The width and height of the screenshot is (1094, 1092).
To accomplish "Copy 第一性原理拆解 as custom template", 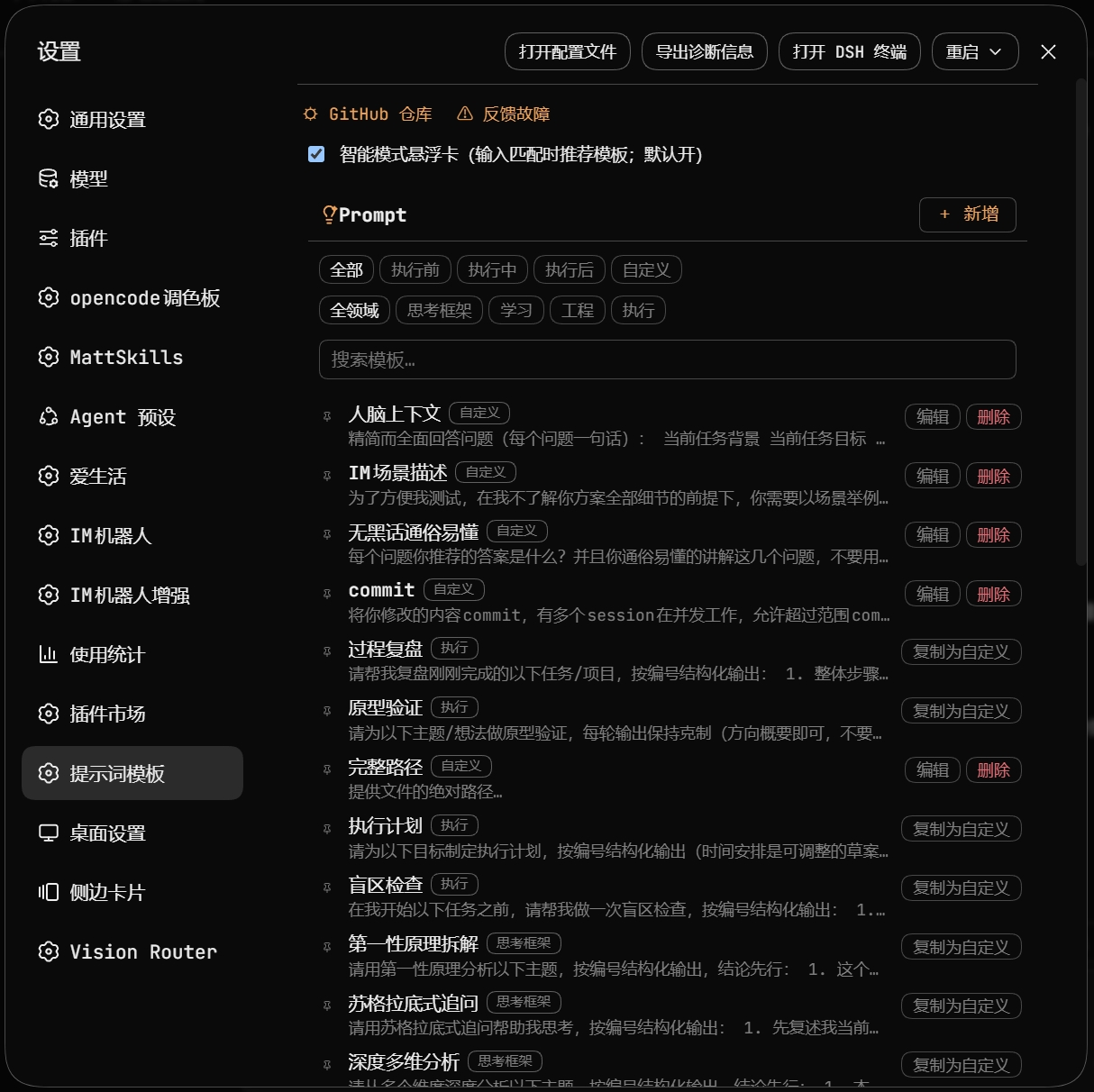I will [x=962, y=947].
